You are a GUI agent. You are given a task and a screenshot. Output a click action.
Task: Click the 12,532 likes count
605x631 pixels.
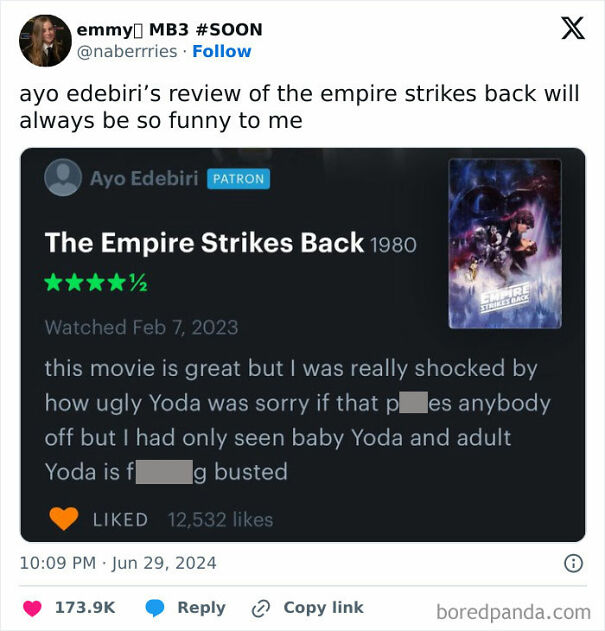221,520
